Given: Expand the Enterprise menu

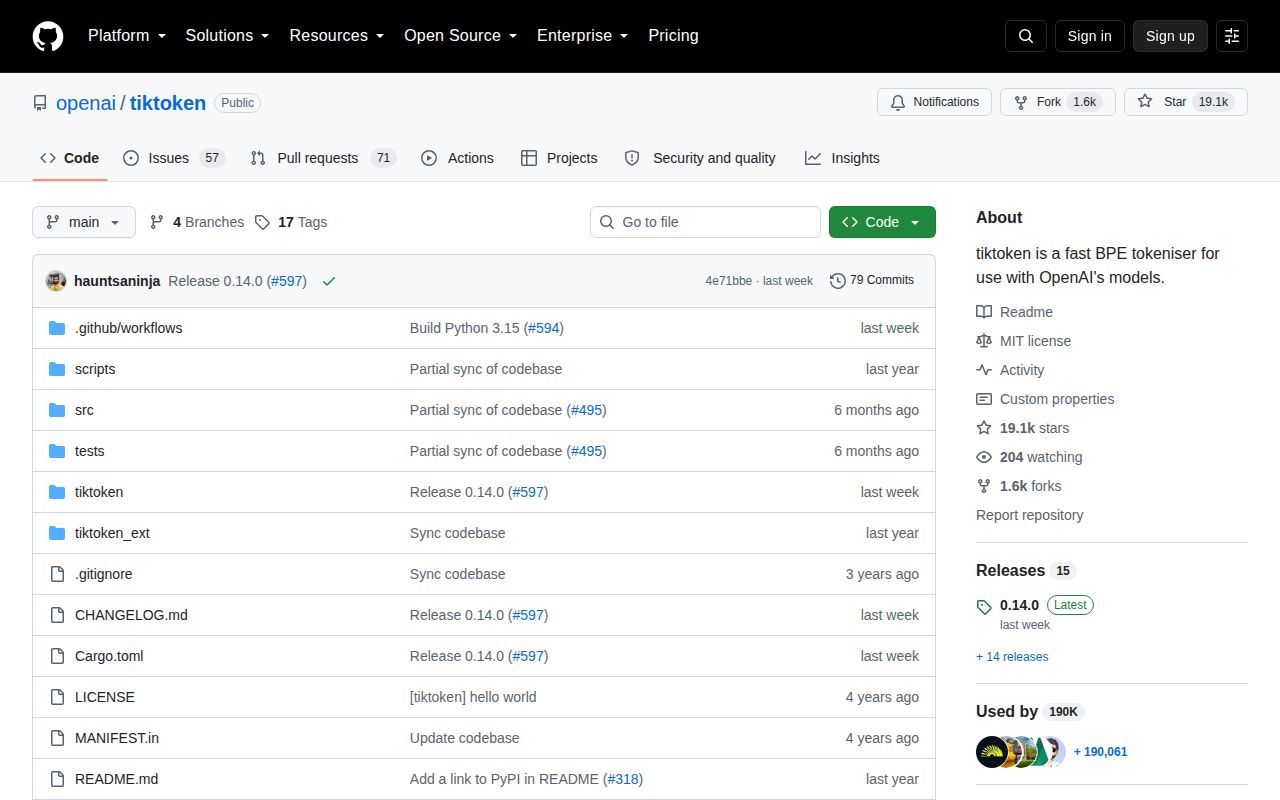Looking at the screenshot, I should point(583,35).
